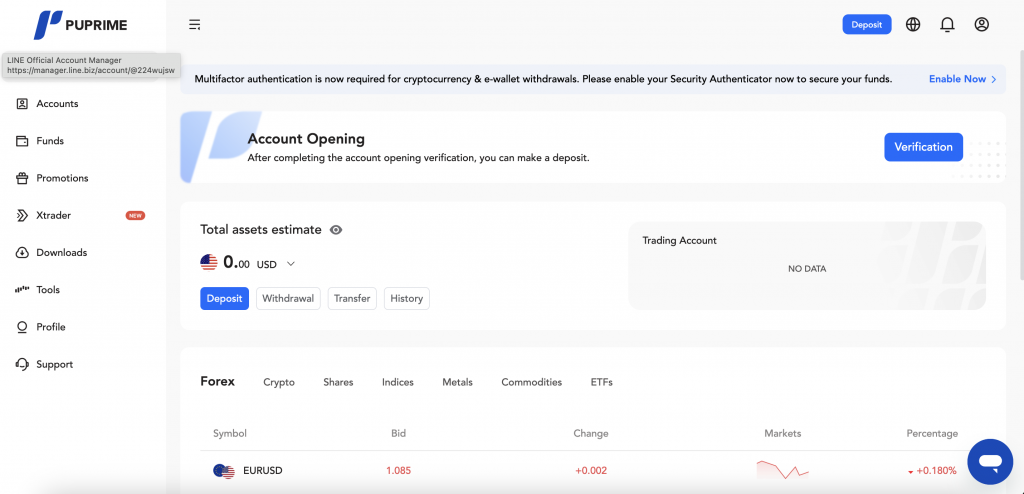Viewport: 1024px width, 494px height.
Task: Click the Withdrawal button
Action: (288, 298)
